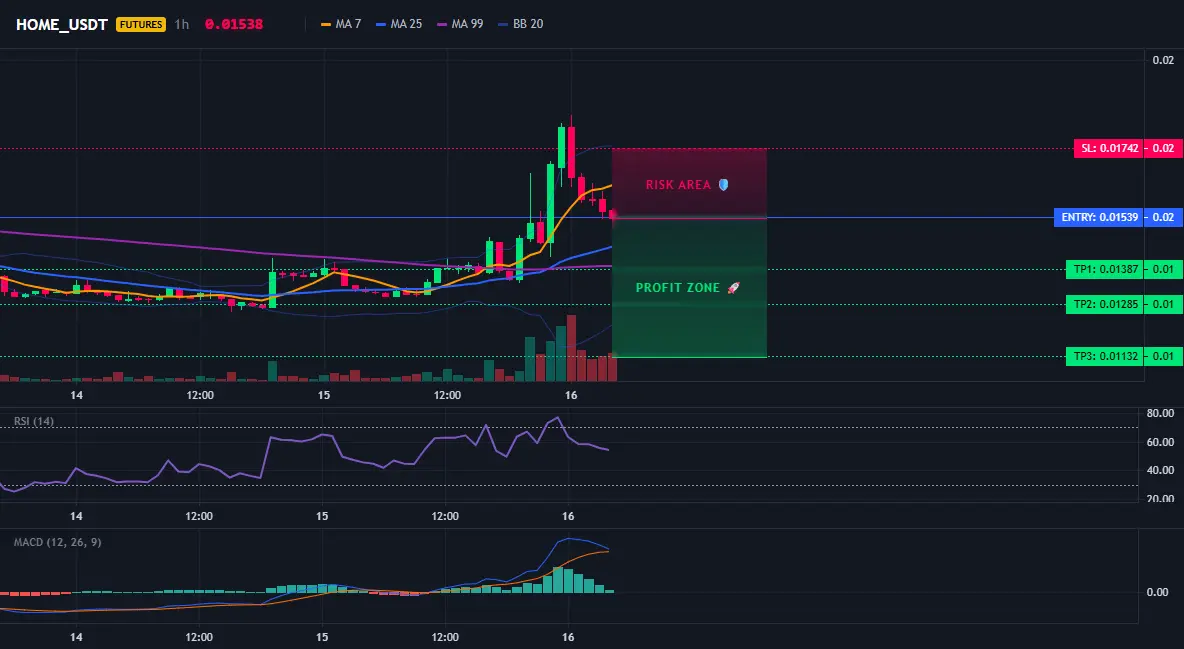Viewport: 1184px width, 649px height.
Task: Click the tallest MACD histogram bar
Action: (558, 579)
